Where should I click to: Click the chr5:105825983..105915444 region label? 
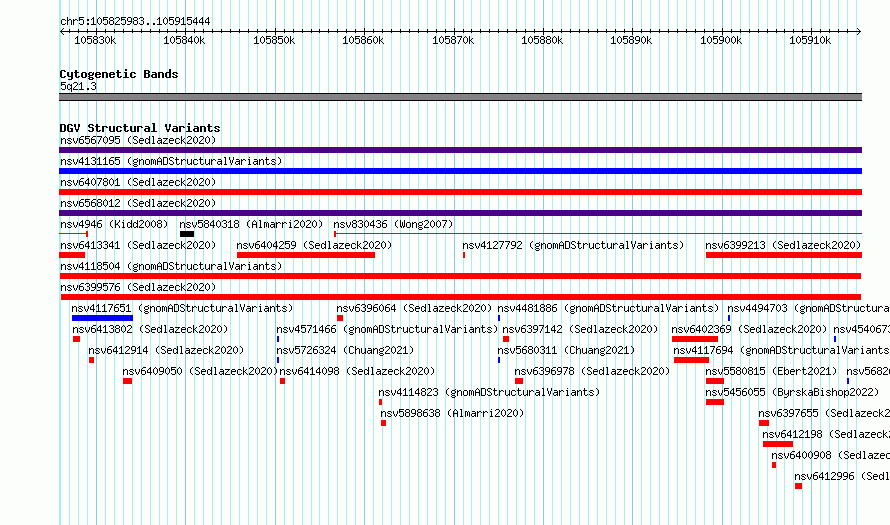(135, 21)
